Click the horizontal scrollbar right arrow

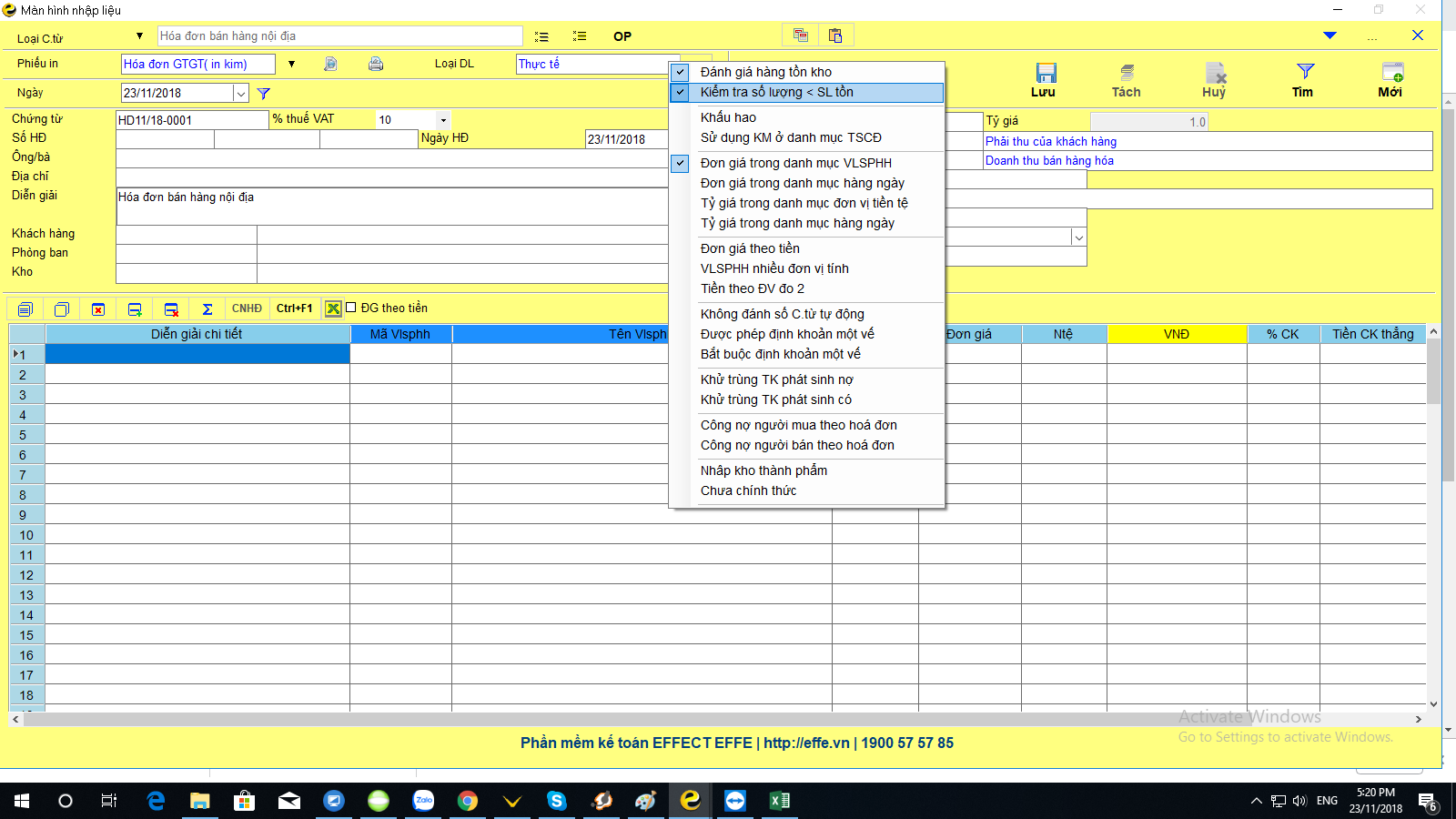[x=1419, y=719]
